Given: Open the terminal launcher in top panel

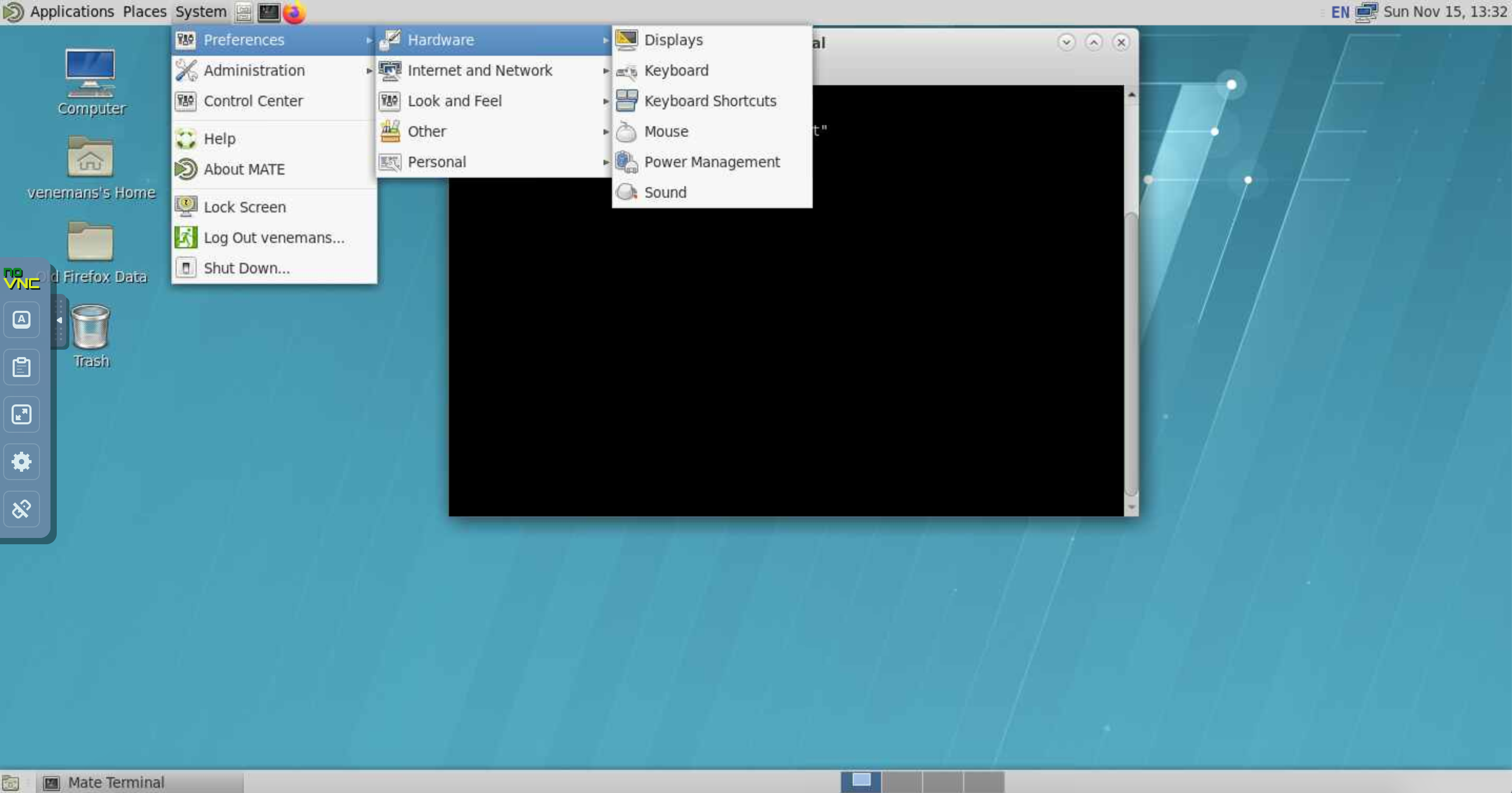Looking at the screenshot, I should click(269, 12).
